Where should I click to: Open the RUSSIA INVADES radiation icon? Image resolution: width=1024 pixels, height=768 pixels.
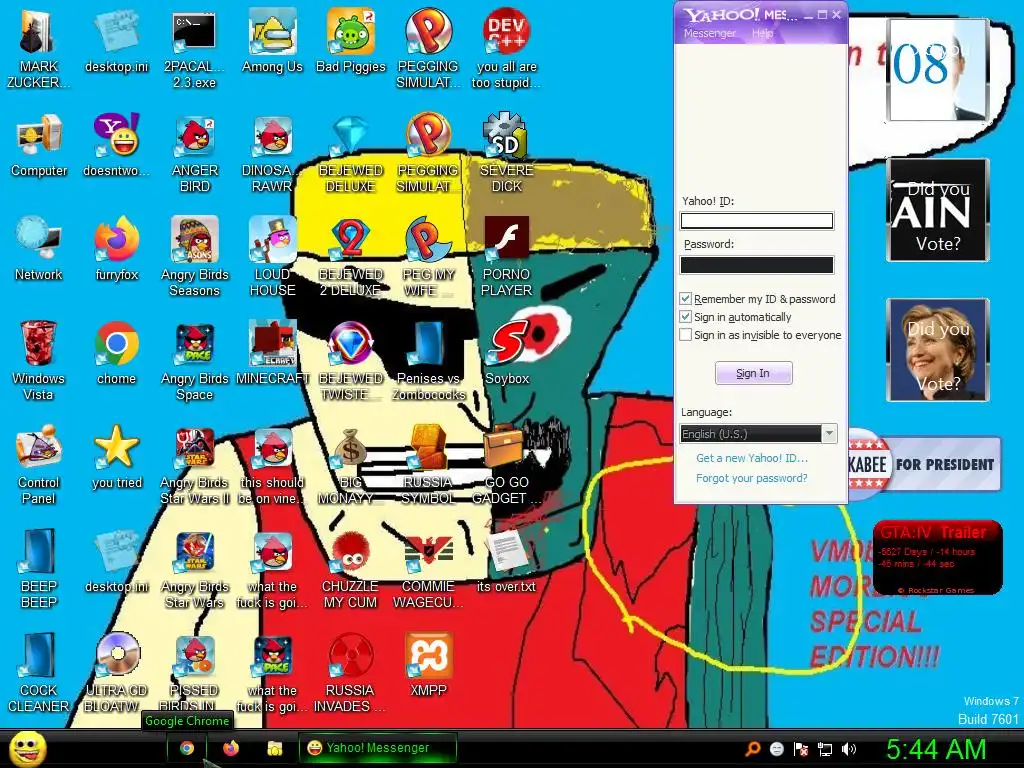pyautogui.click(x=351, y=672)
